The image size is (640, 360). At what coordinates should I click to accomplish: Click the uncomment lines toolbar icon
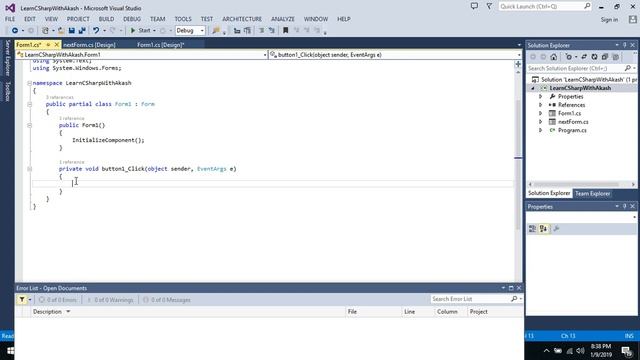point(271,31)
